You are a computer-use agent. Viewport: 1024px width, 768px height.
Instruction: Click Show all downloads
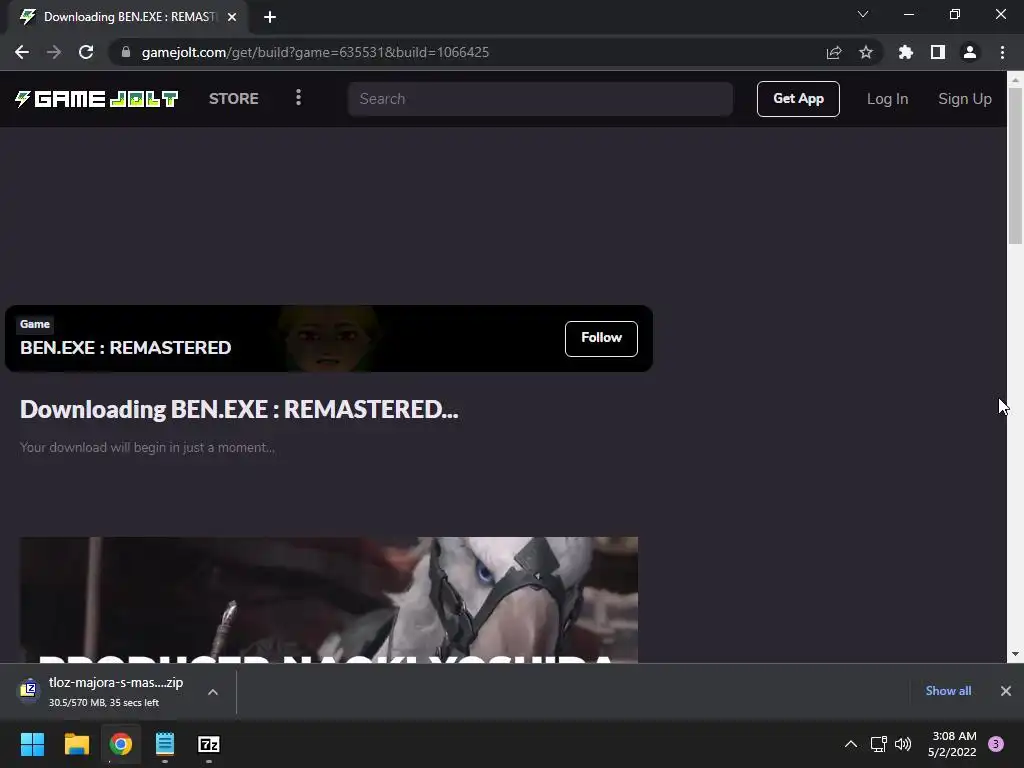click(x=948, y=691)
